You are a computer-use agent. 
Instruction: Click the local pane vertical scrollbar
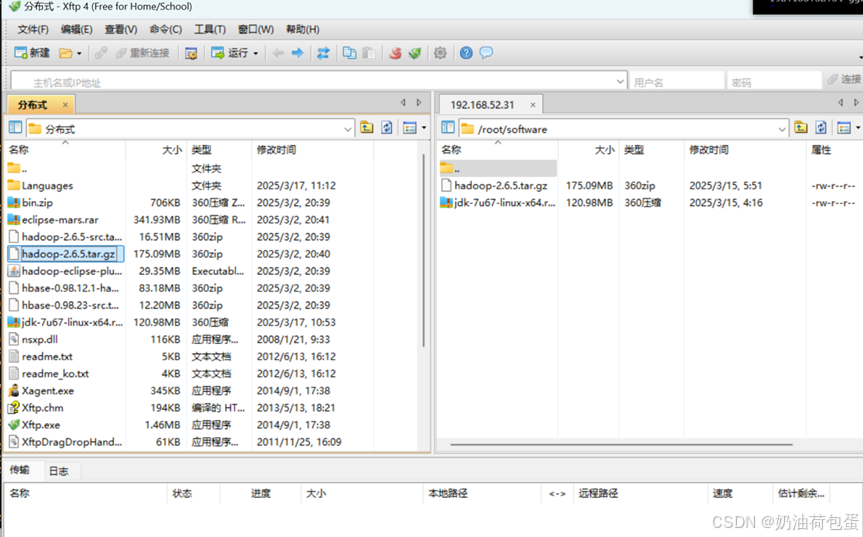423,250
